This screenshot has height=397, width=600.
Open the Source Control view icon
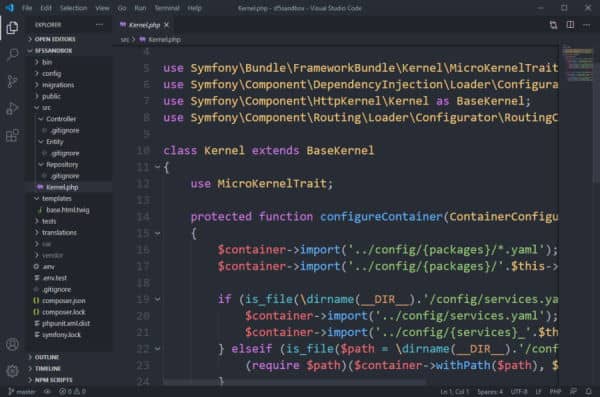pyautogui.click(x=12, y=81)
